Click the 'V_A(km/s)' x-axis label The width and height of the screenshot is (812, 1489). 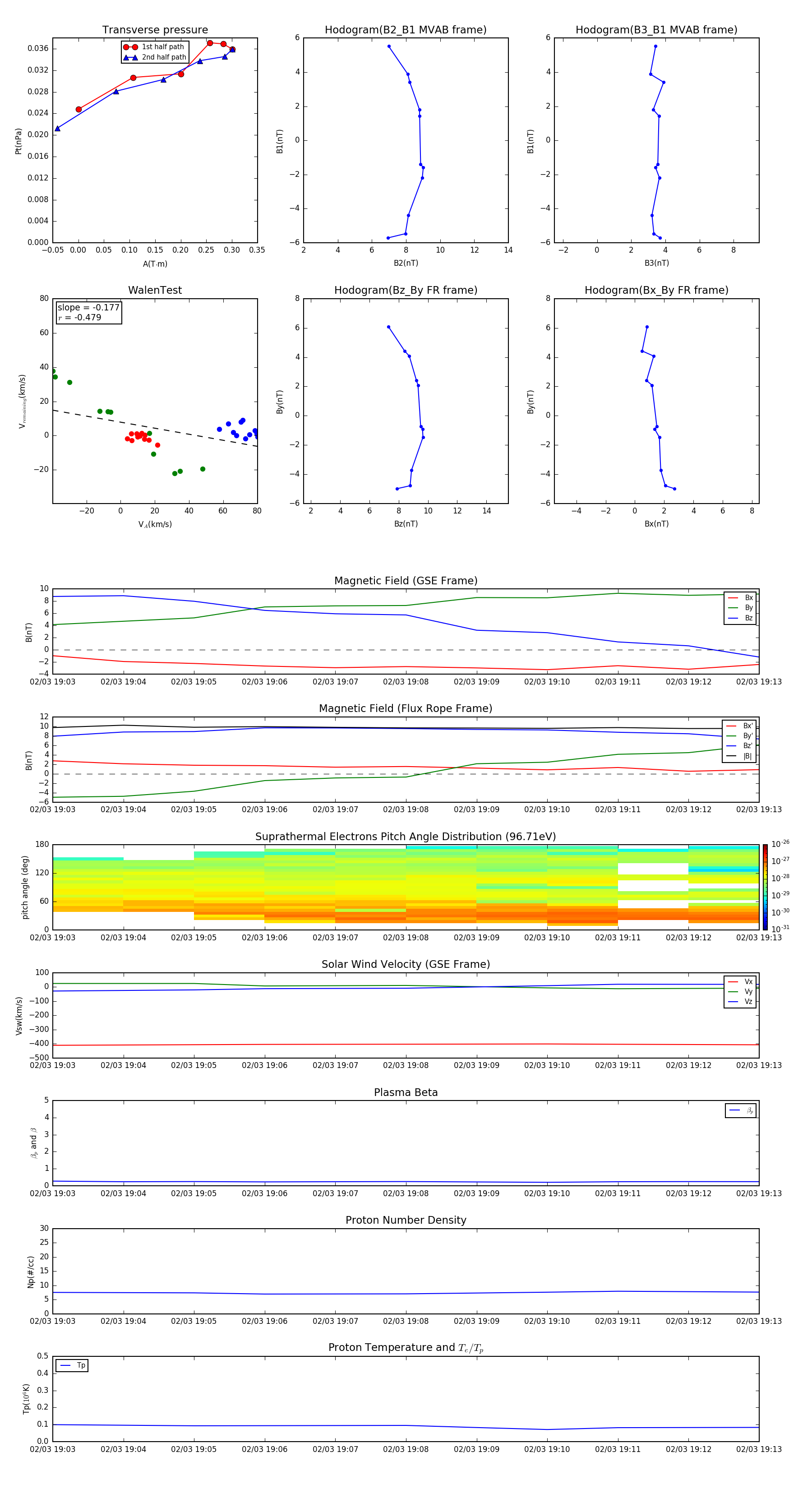(x=155, y=524)
